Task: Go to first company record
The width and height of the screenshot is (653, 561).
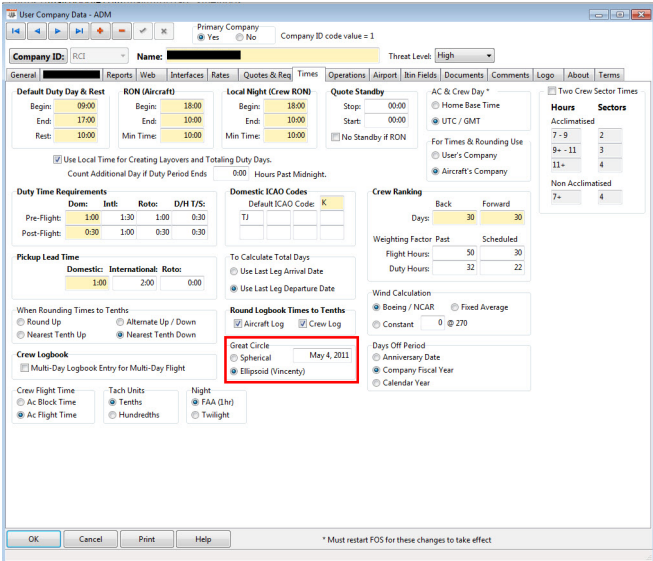Action: [x=16, y=31]
